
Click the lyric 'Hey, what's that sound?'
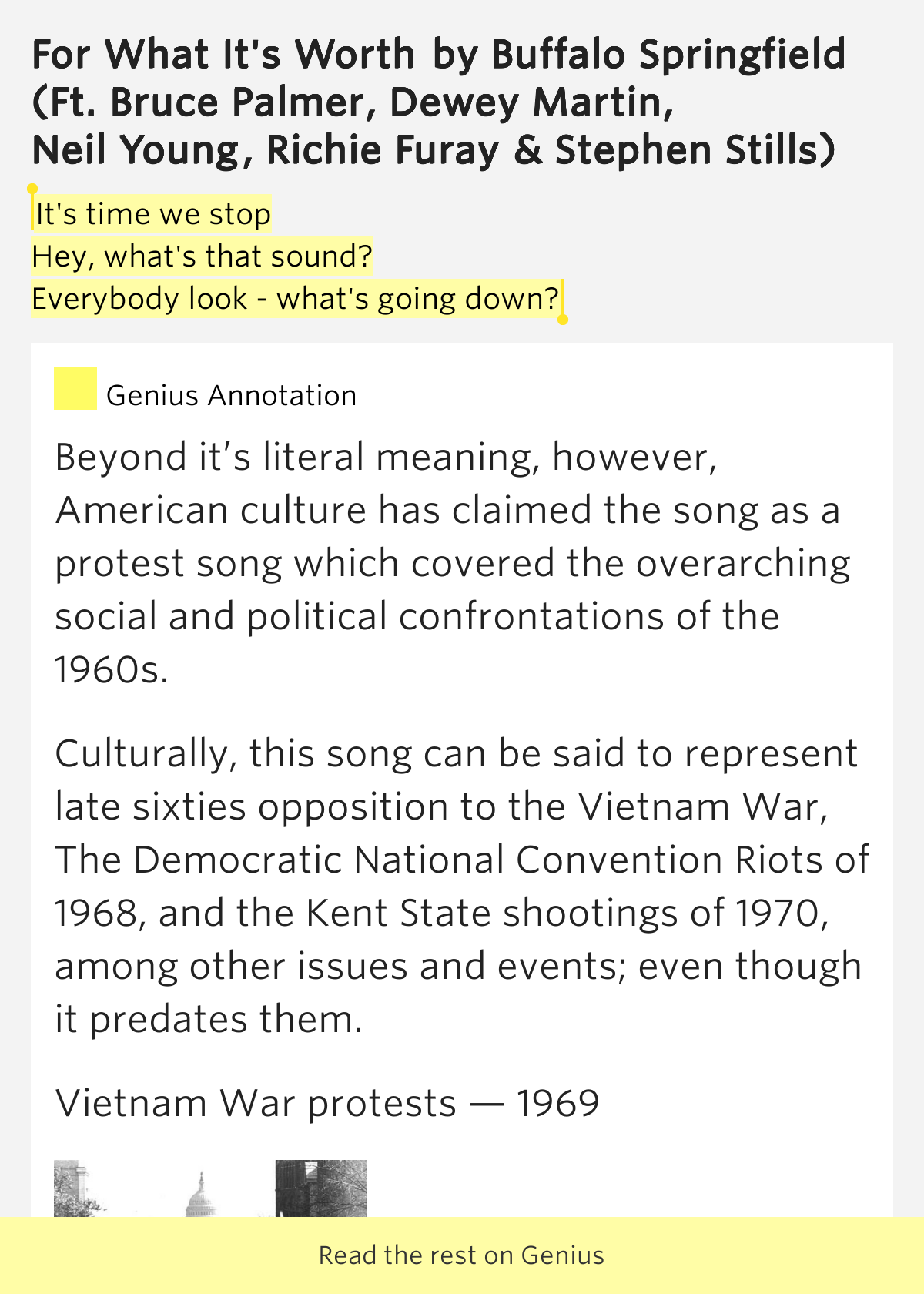point(203,256)
